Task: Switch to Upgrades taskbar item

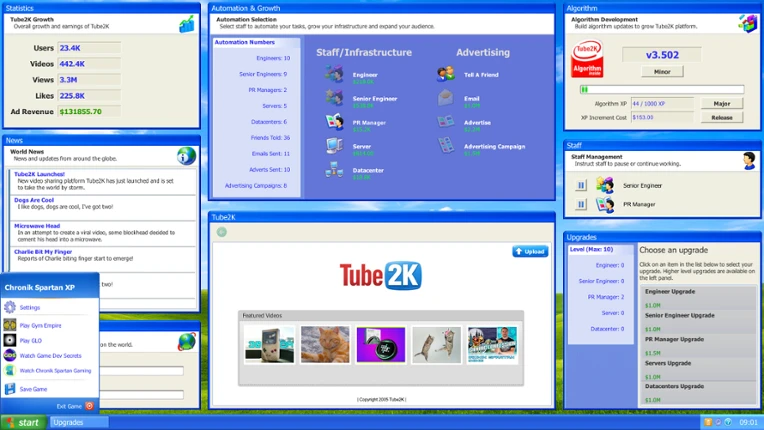Action: click(79, 422)
